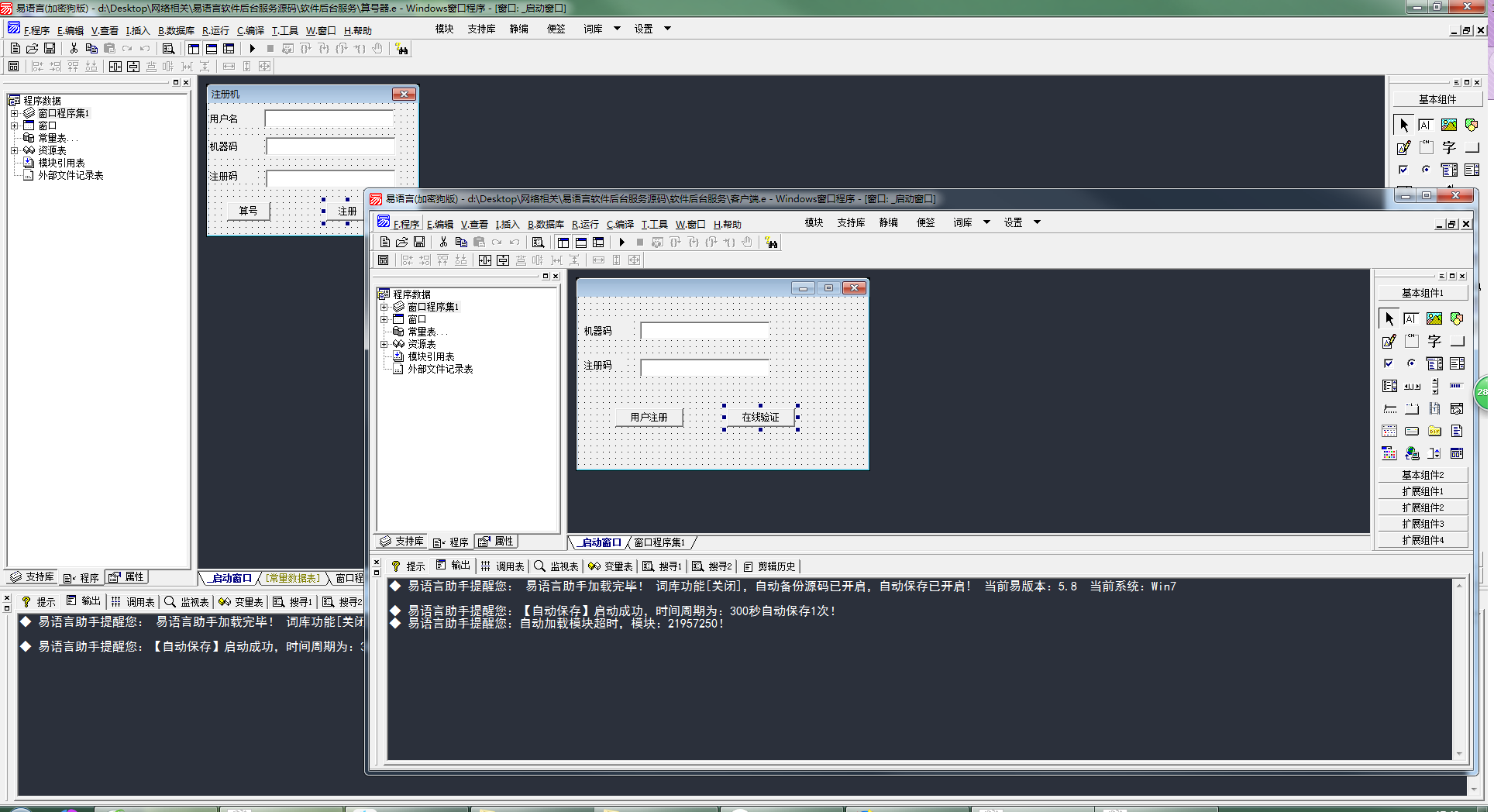Click binoculars help search icon in front window
1494x812 pixels.
tap(771, 243)
